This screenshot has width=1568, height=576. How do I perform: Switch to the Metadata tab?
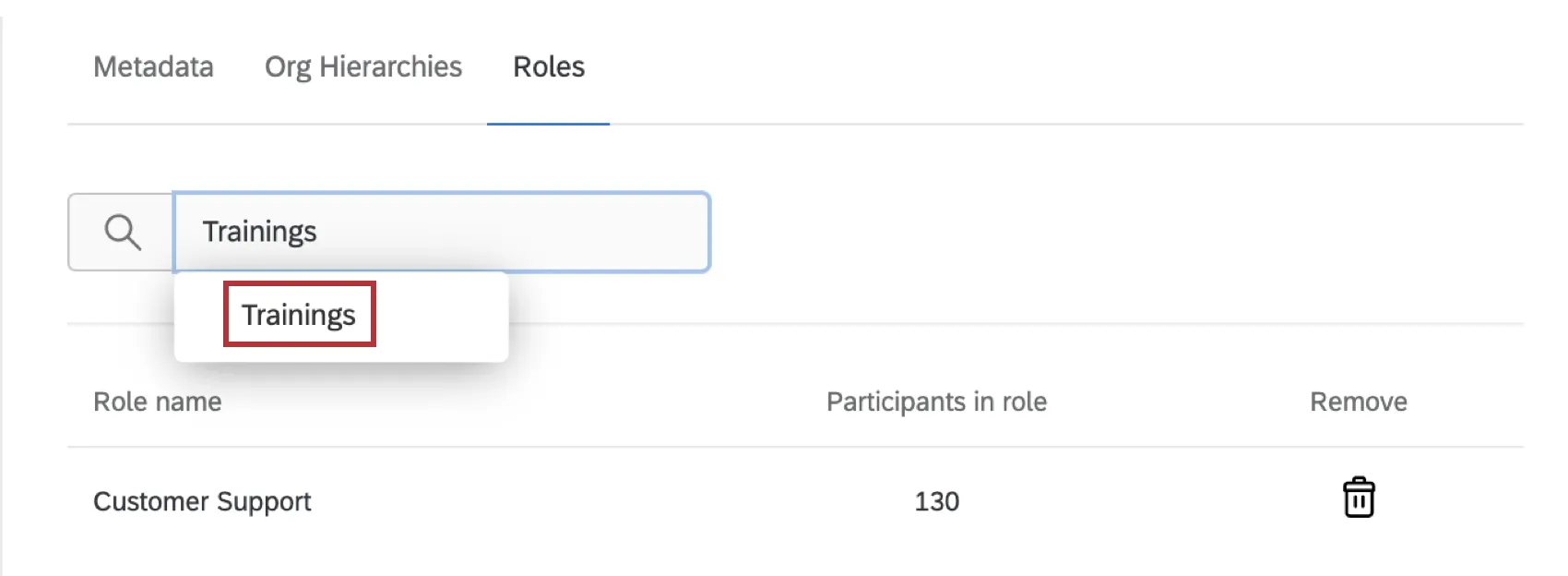point(153,66)
